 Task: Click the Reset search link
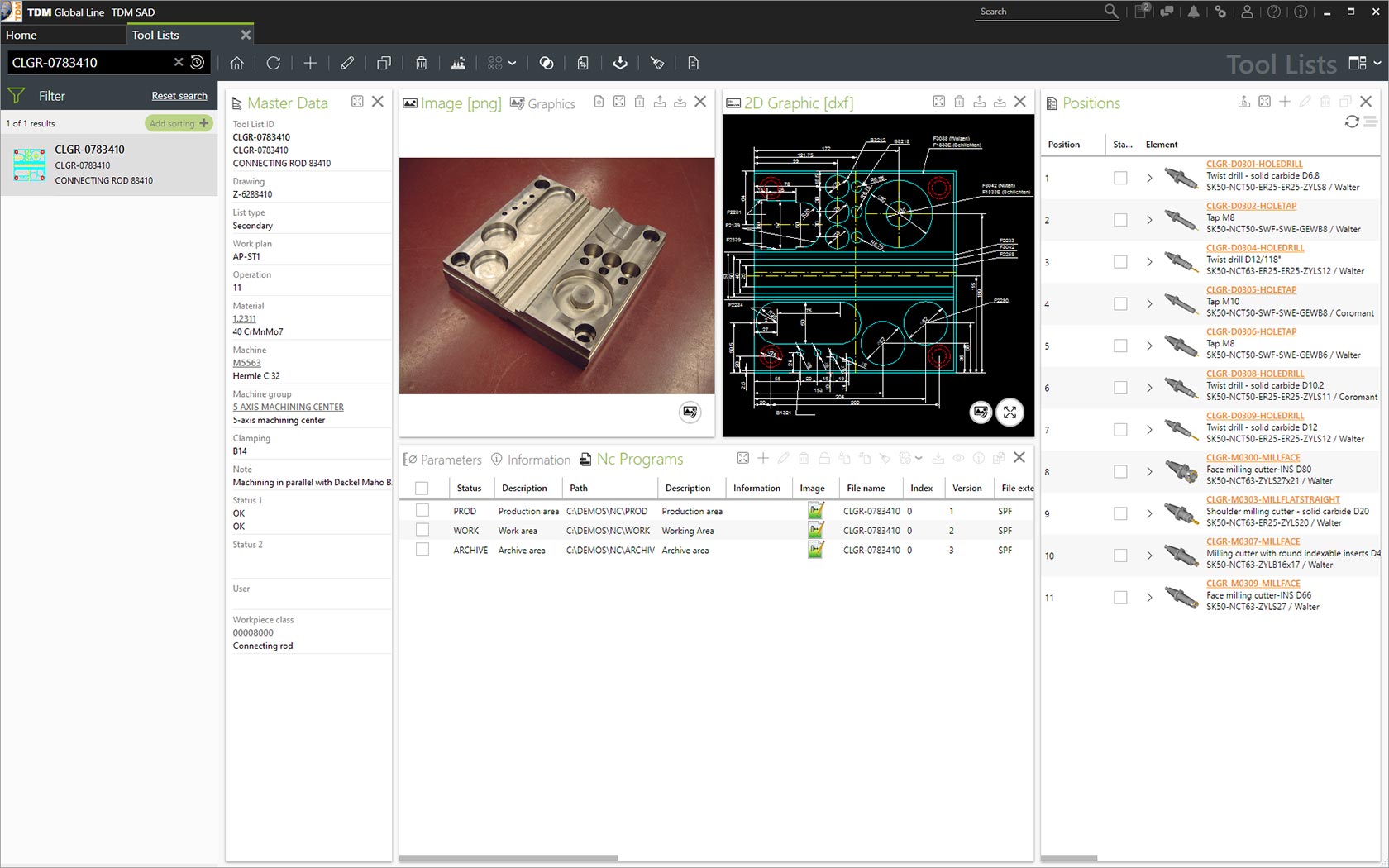[x=179, y=96]
